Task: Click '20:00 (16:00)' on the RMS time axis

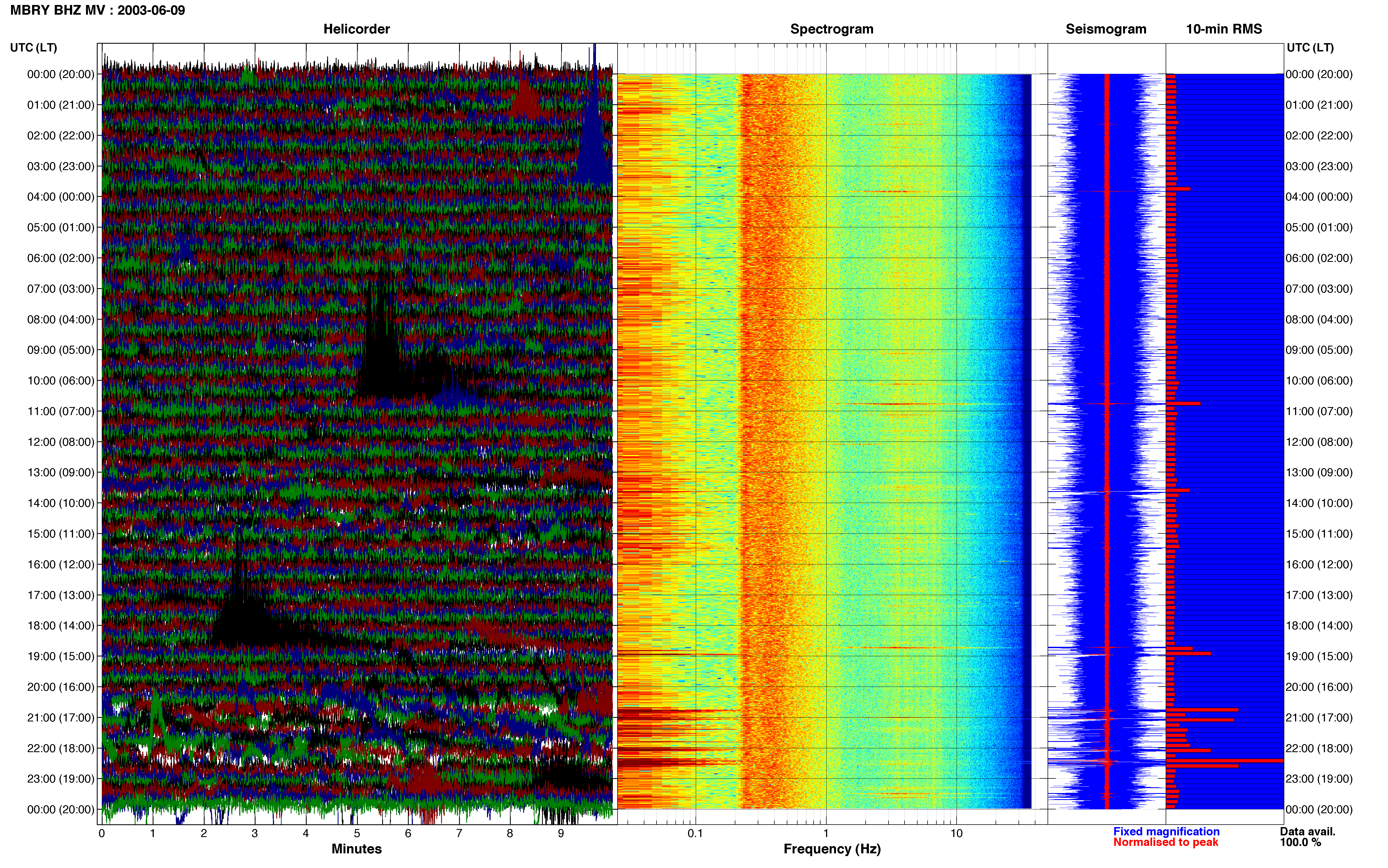Action: pyautogui.click(x=1319, y=687)
